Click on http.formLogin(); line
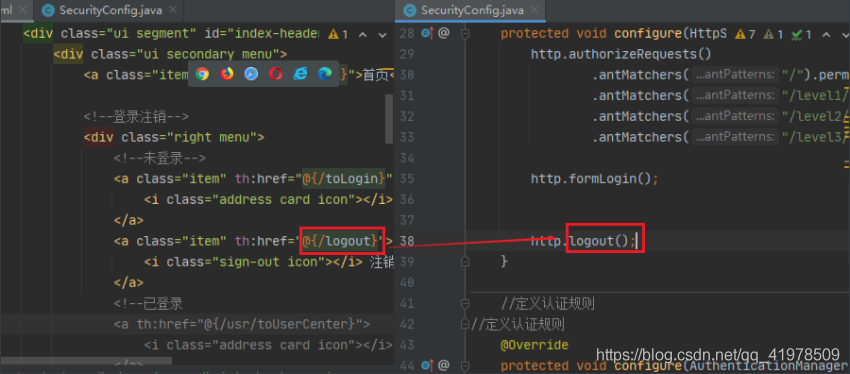 [594, 178]
